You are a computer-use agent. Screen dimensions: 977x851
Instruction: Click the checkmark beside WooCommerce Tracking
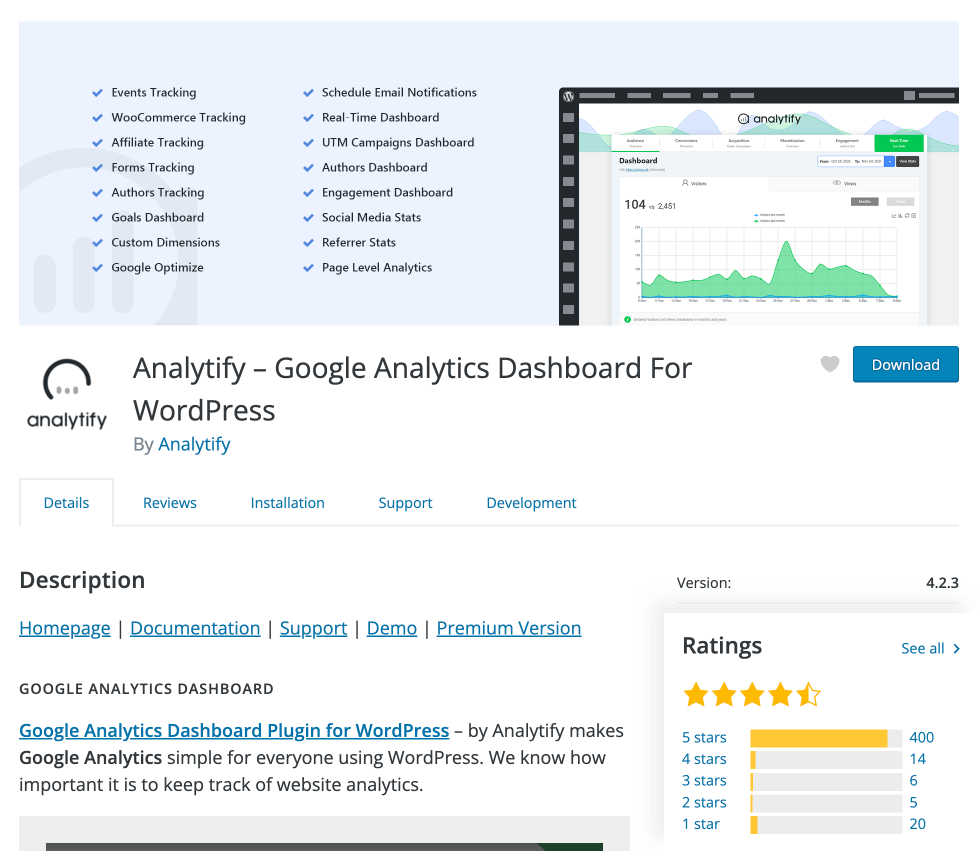[97, 117]
